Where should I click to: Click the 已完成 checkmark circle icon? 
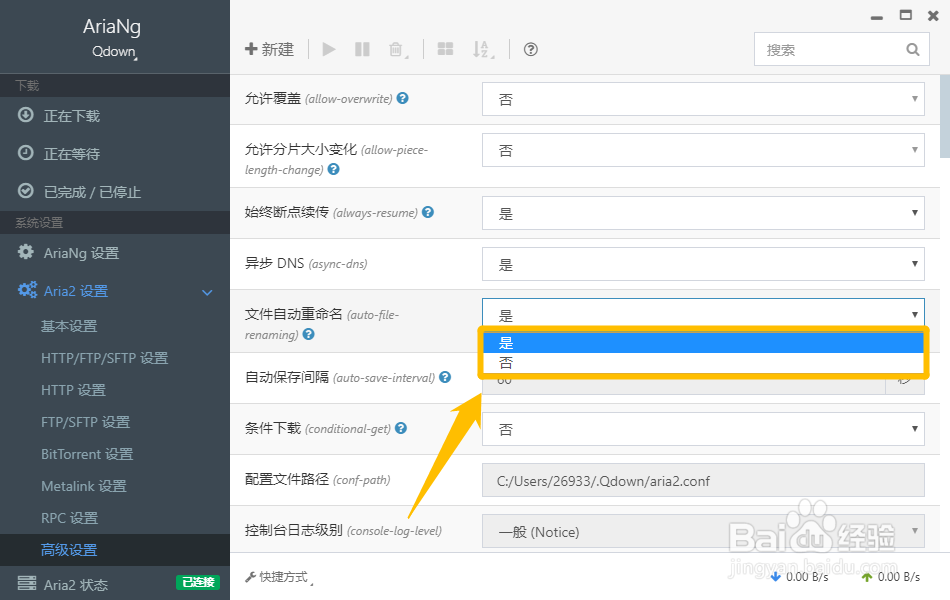[x=25, y=191]
